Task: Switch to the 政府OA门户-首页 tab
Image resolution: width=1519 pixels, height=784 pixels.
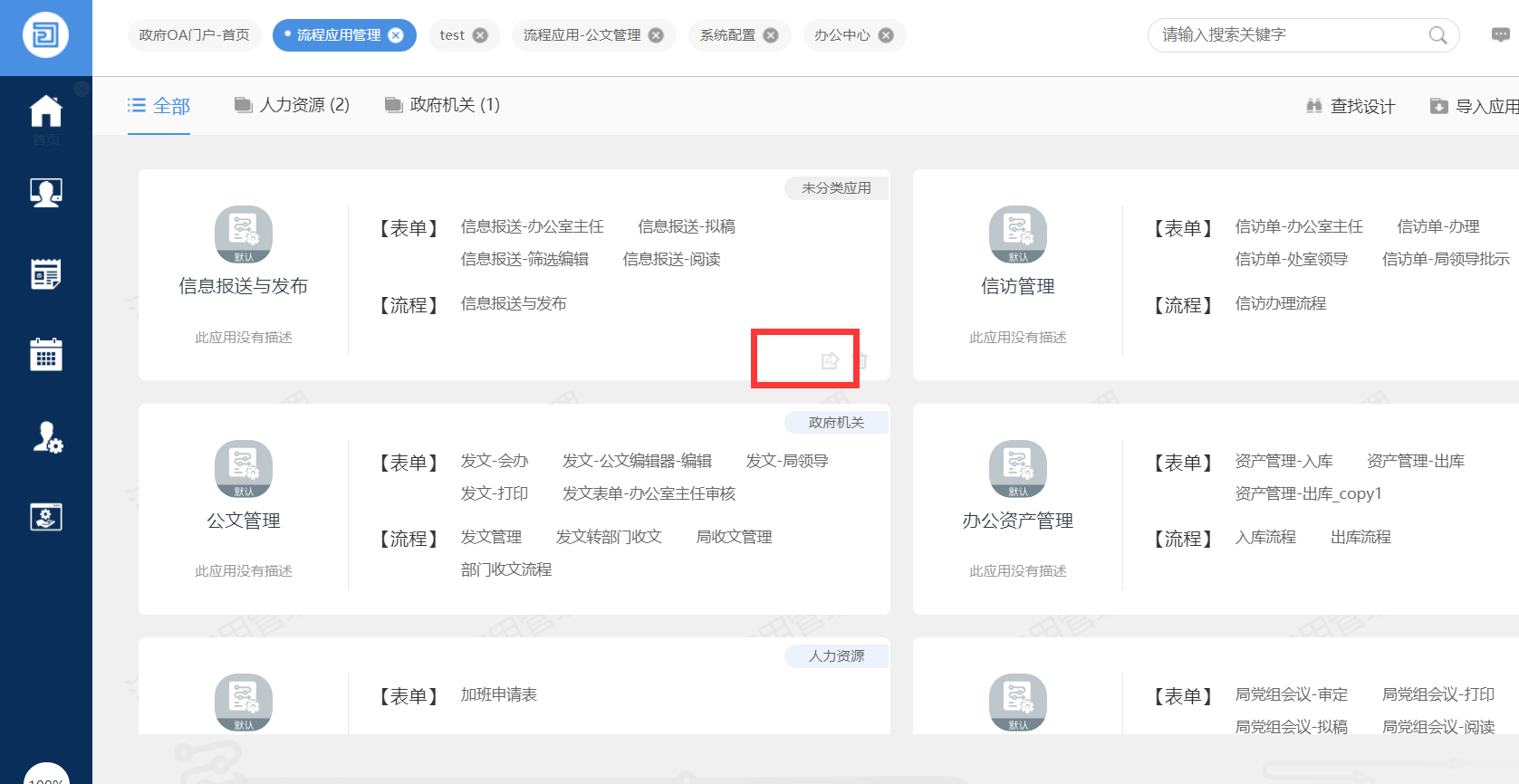Action: pos(194,35)
